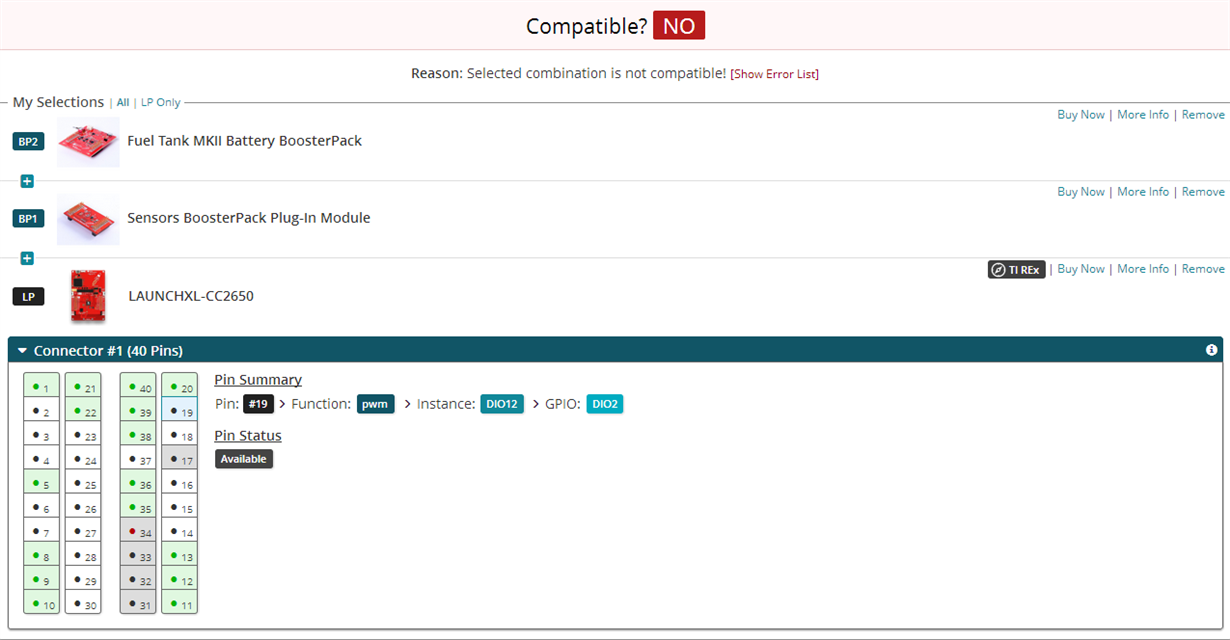Select pin 8 in connector

tap(42, 556)
